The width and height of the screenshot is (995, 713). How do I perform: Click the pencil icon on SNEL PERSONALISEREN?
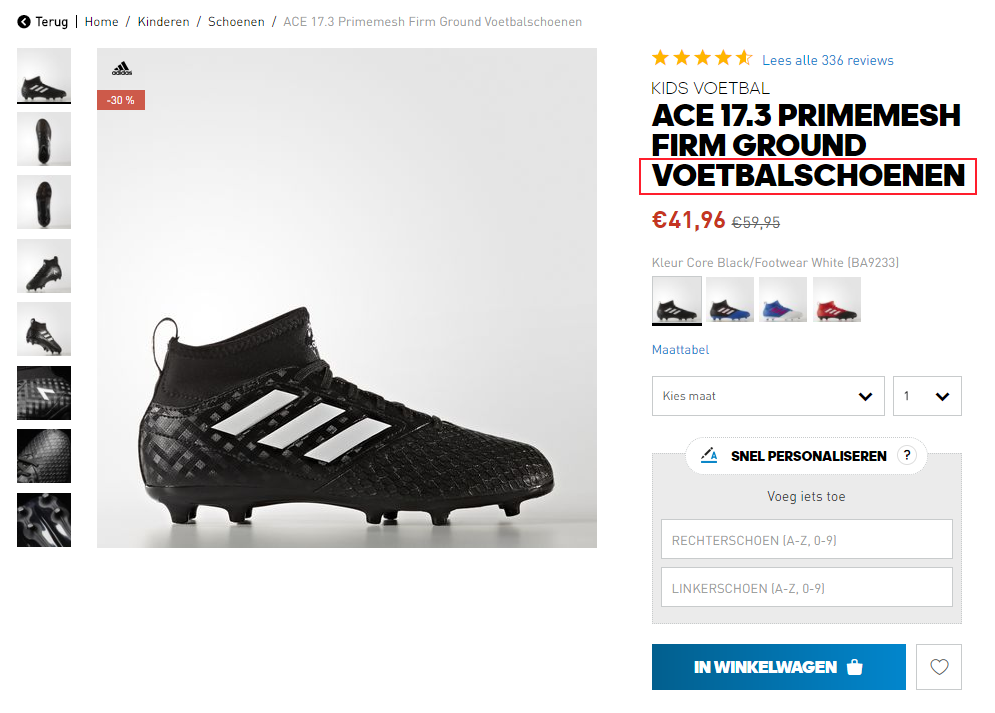(711, 455)
